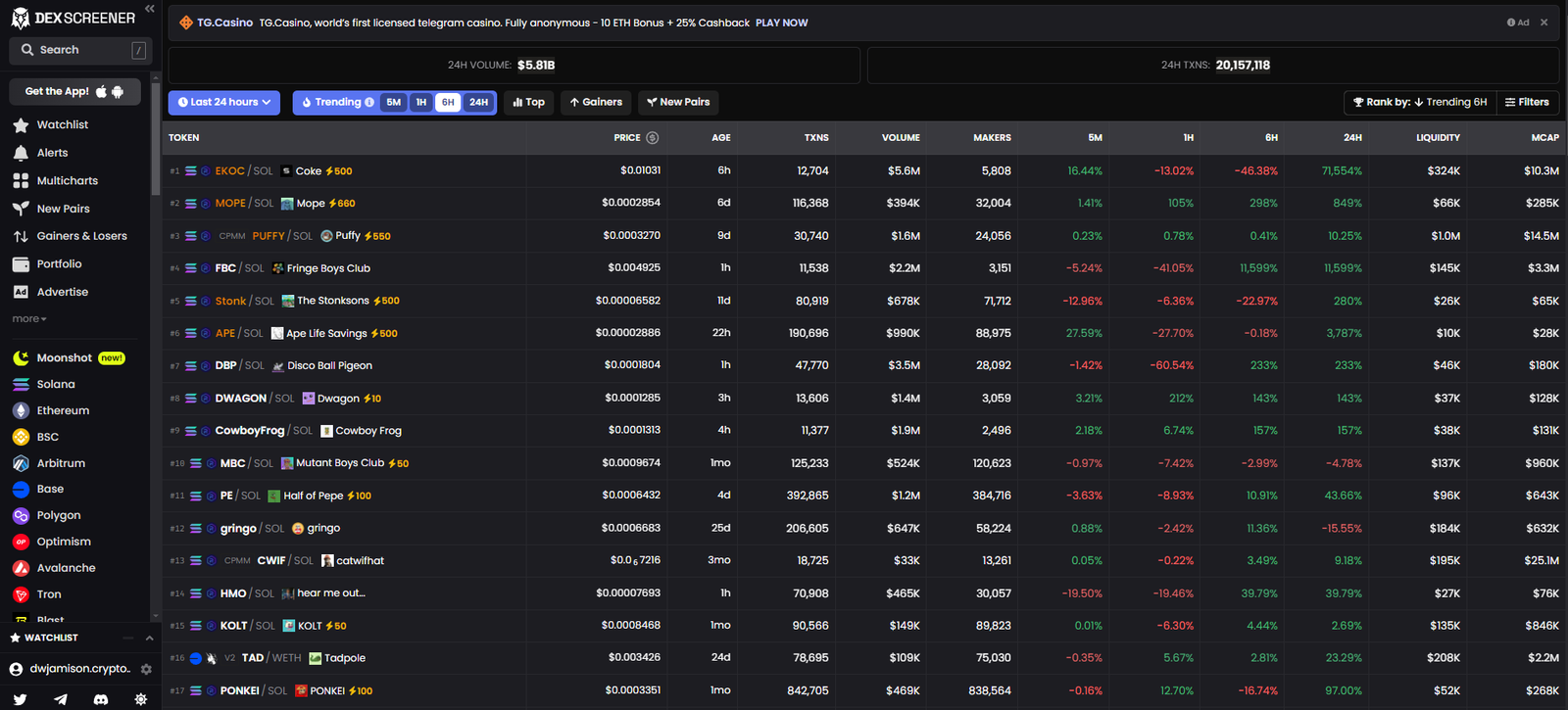Switch to the New Pairs tab
Screen dimensions: 1568x710
(678, 102)
